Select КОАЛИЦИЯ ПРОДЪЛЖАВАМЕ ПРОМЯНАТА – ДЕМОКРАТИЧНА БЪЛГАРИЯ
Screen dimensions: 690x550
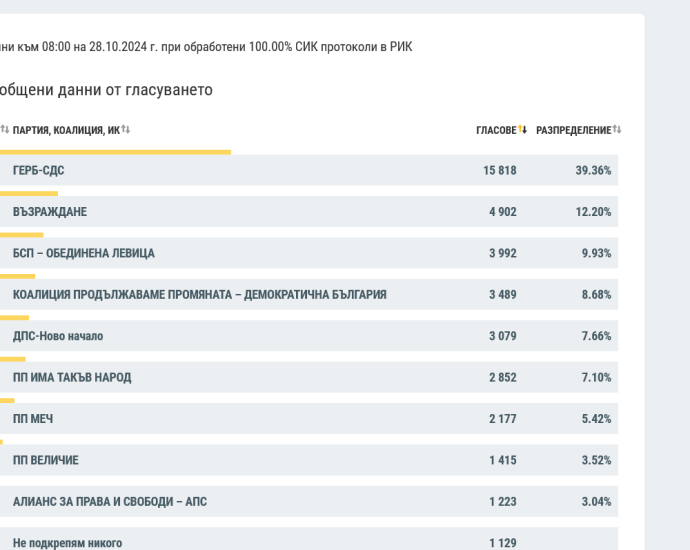[x=199, y=294]
